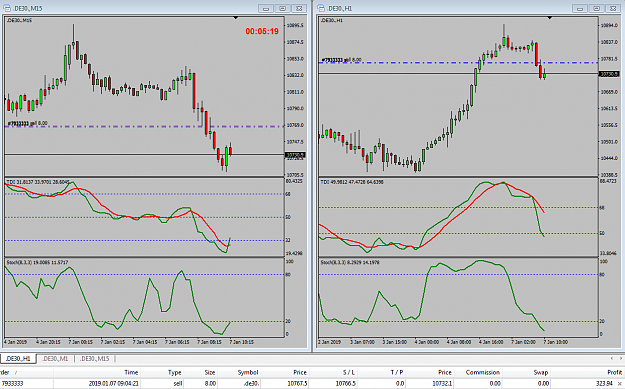Sort orders by the S / L column header
This screenshot has height=389, width=625.
(x=349, y=372)
